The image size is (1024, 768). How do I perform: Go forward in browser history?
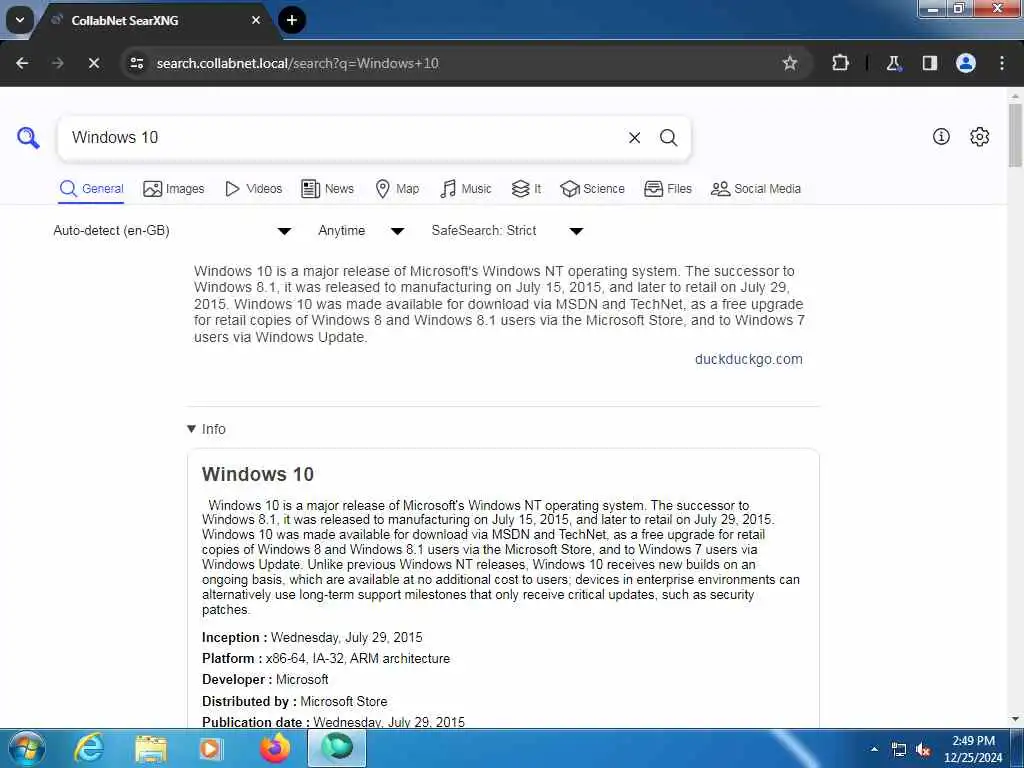pyautogui.click(x=57, y=63)
